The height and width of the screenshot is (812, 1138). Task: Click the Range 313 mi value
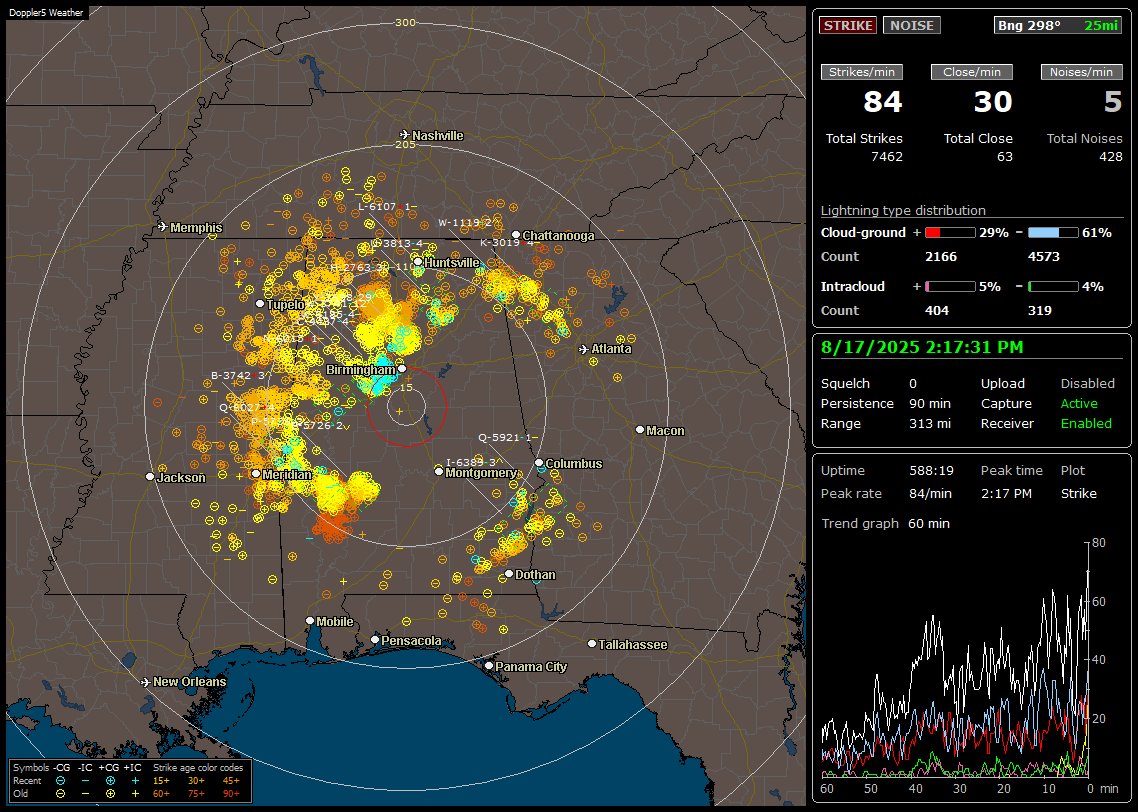point(930,424)
